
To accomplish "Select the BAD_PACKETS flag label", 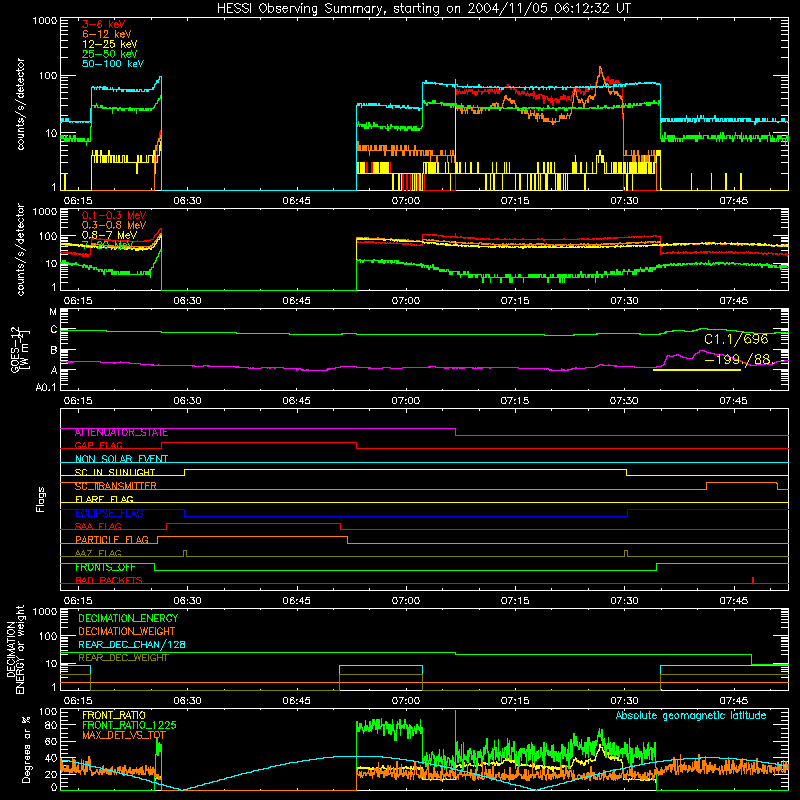I will (x=109, y=580).
